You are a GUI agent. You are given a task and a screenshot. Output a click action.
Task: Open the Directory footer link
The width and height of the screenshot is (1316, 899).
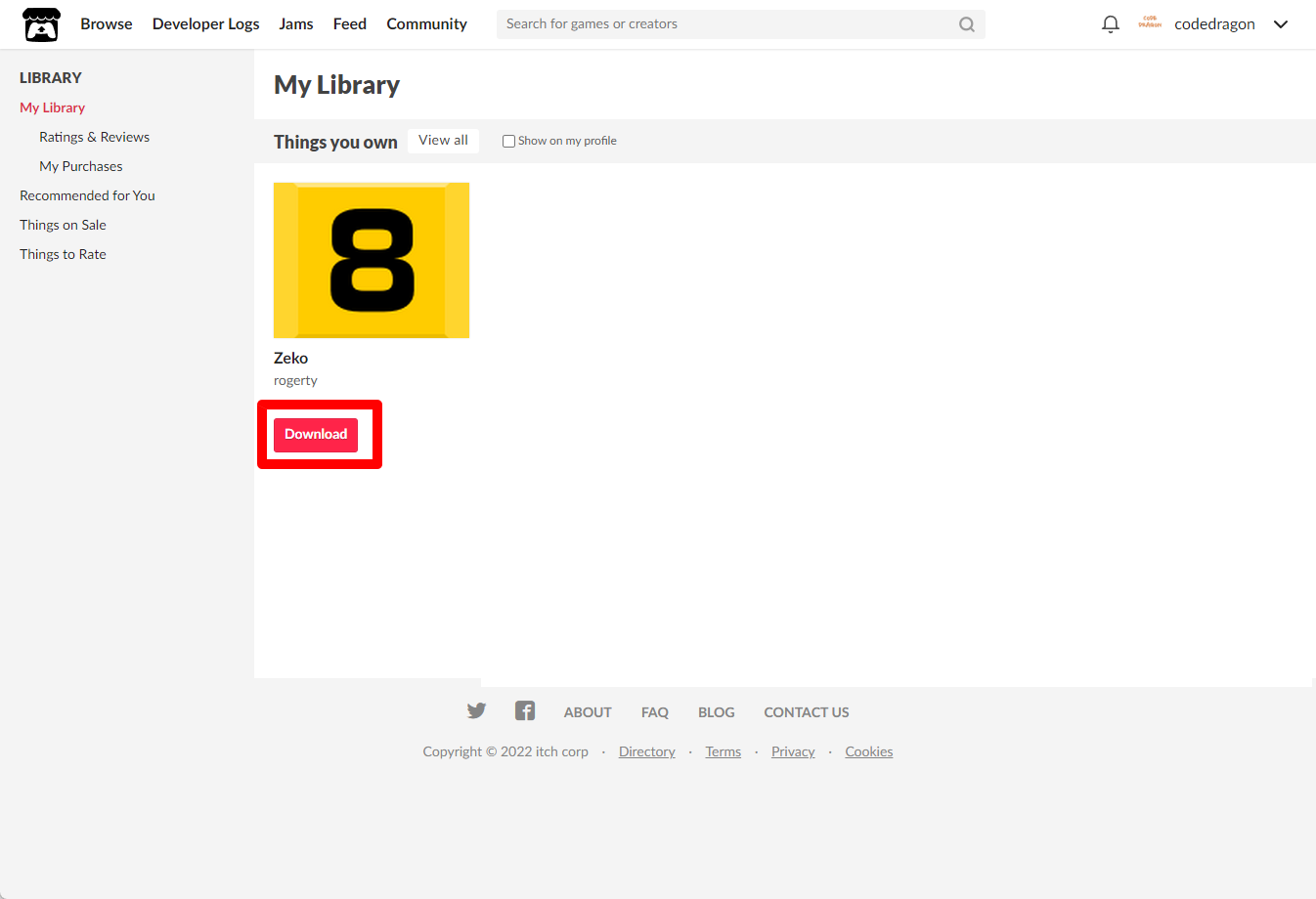click(647, 751)
